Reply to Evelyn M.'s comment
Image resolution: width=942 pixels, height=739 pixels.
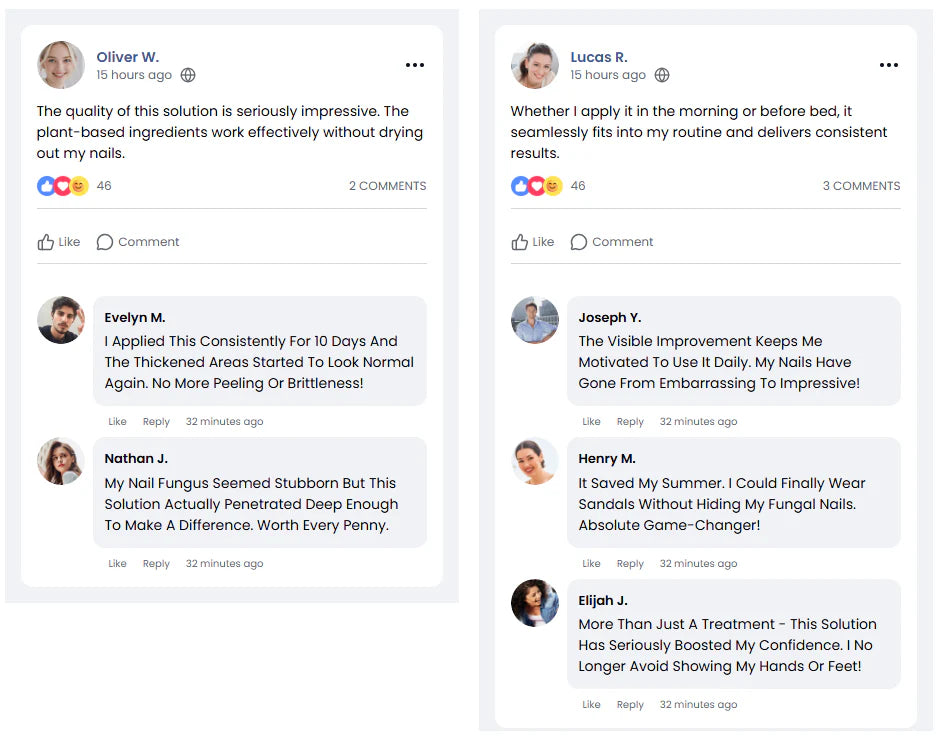point(156,422)
